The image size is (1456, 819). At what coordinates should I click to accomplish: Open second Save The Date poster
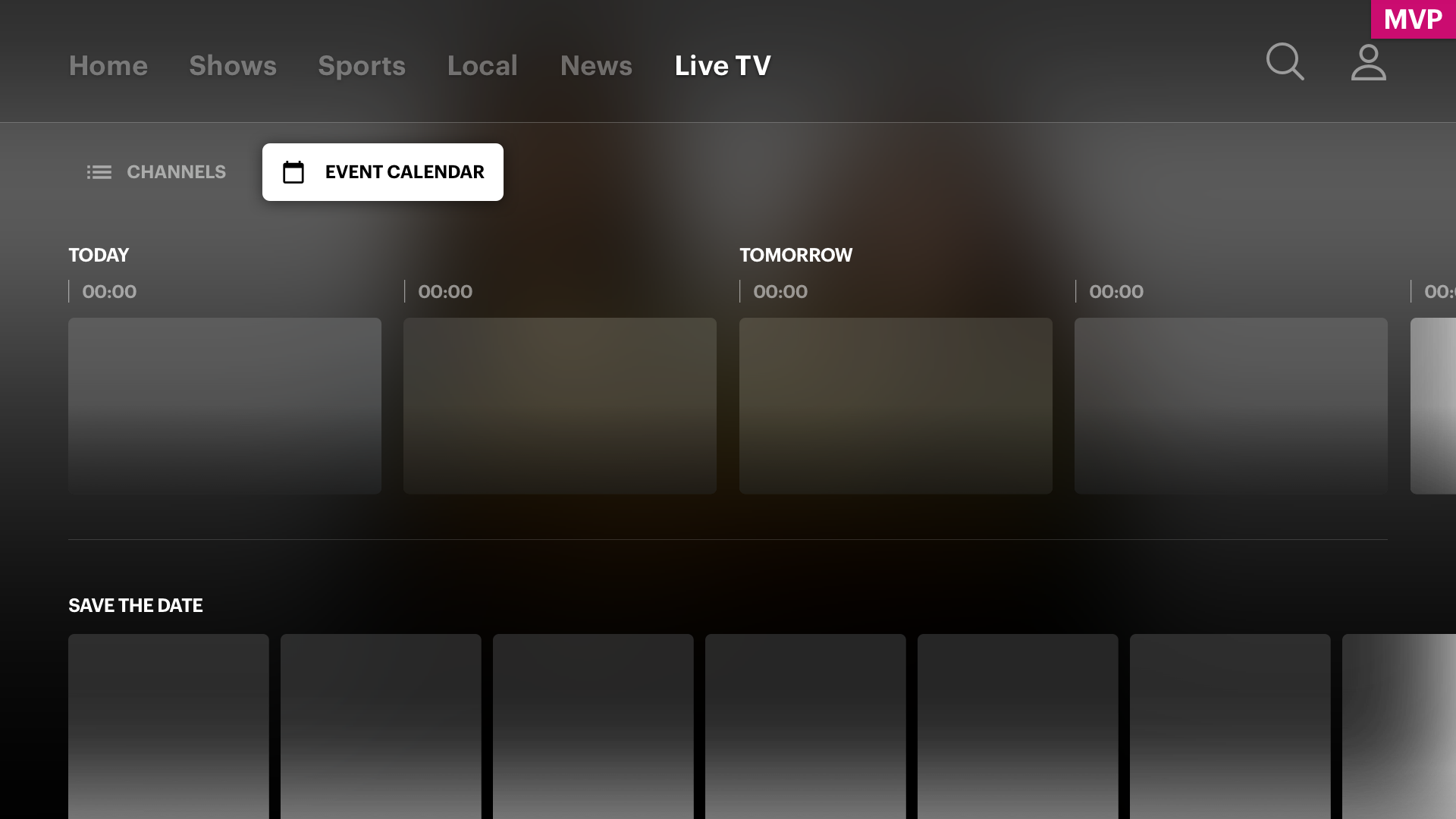click(381, 726)
